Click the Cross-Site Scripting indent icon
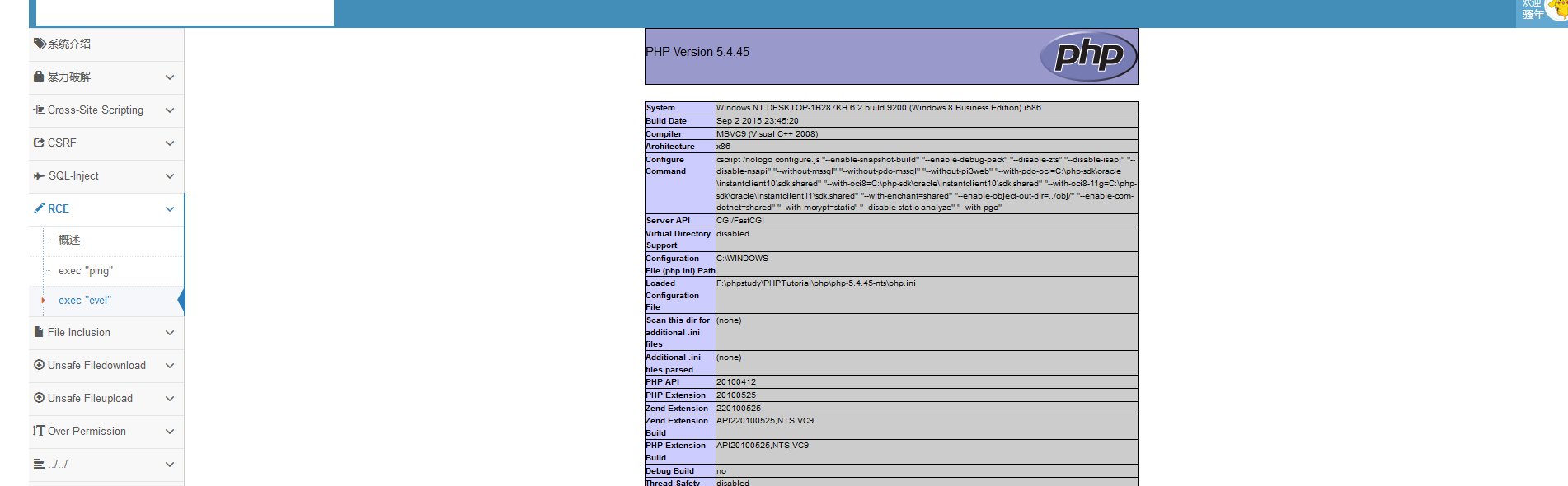This screenshot has width=1568, height=486. click(39, 110)
